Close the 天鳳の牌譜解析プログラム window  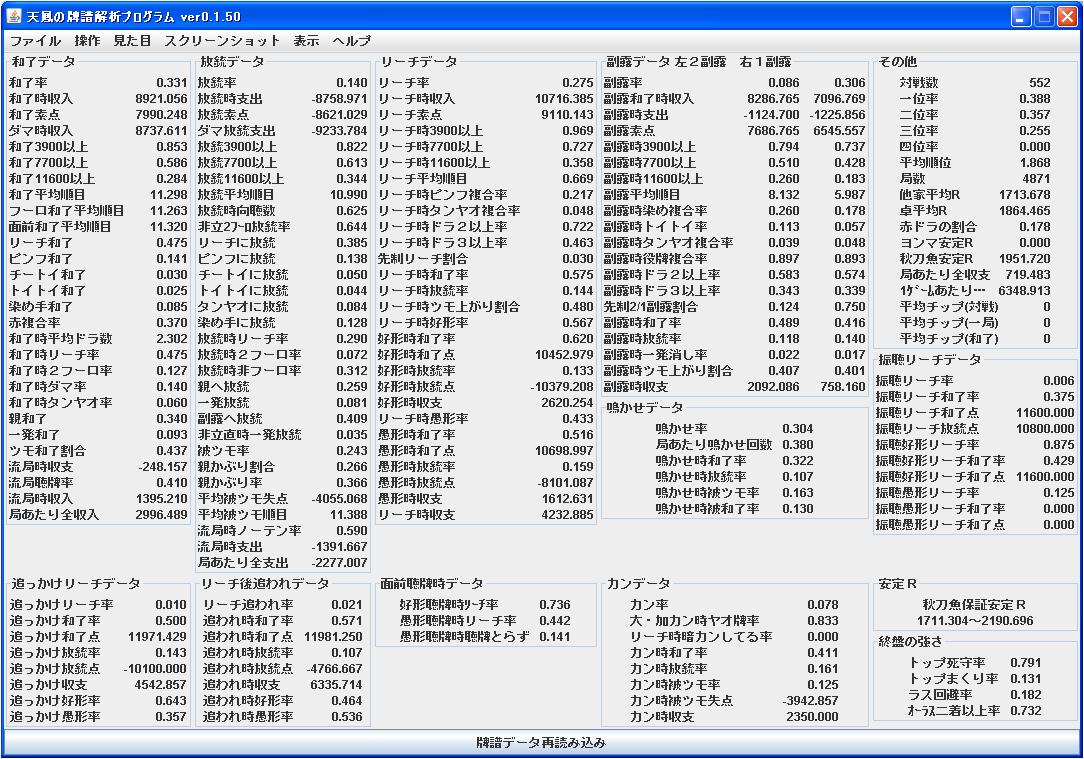click(1066, 17)
